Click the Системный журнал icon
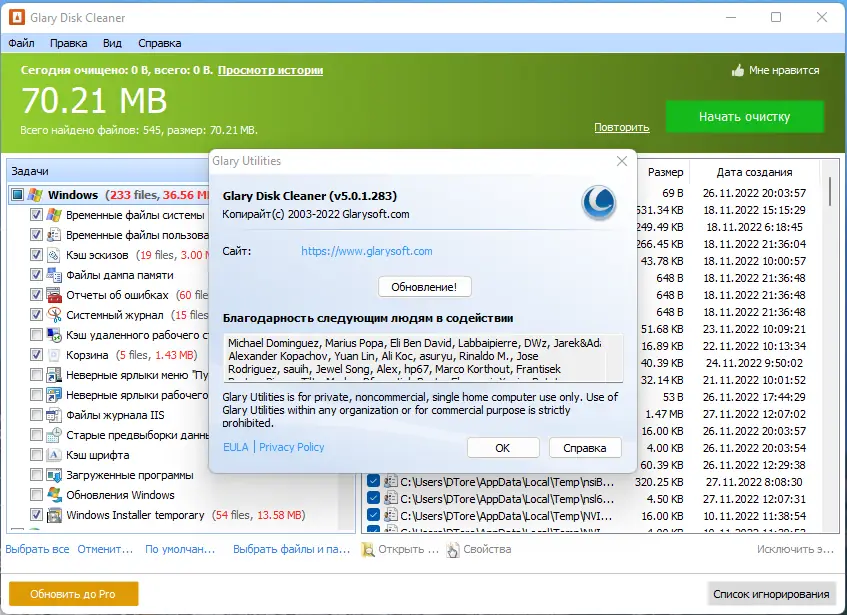This screenshot has height=615, width=847. [x=53, y=315]
